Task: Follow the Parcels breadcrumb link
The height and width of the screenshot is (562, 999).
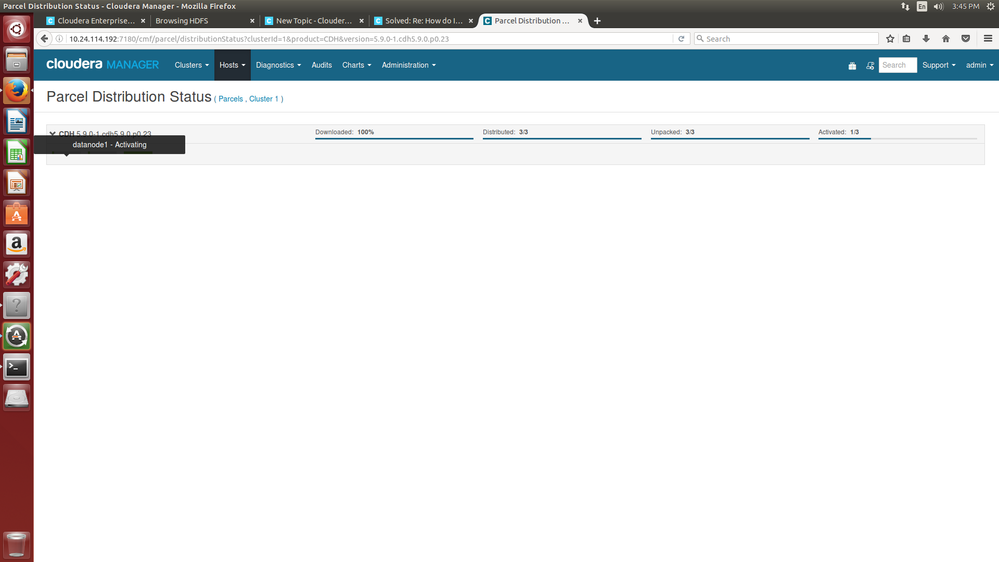Action: (x=231, y=99)
